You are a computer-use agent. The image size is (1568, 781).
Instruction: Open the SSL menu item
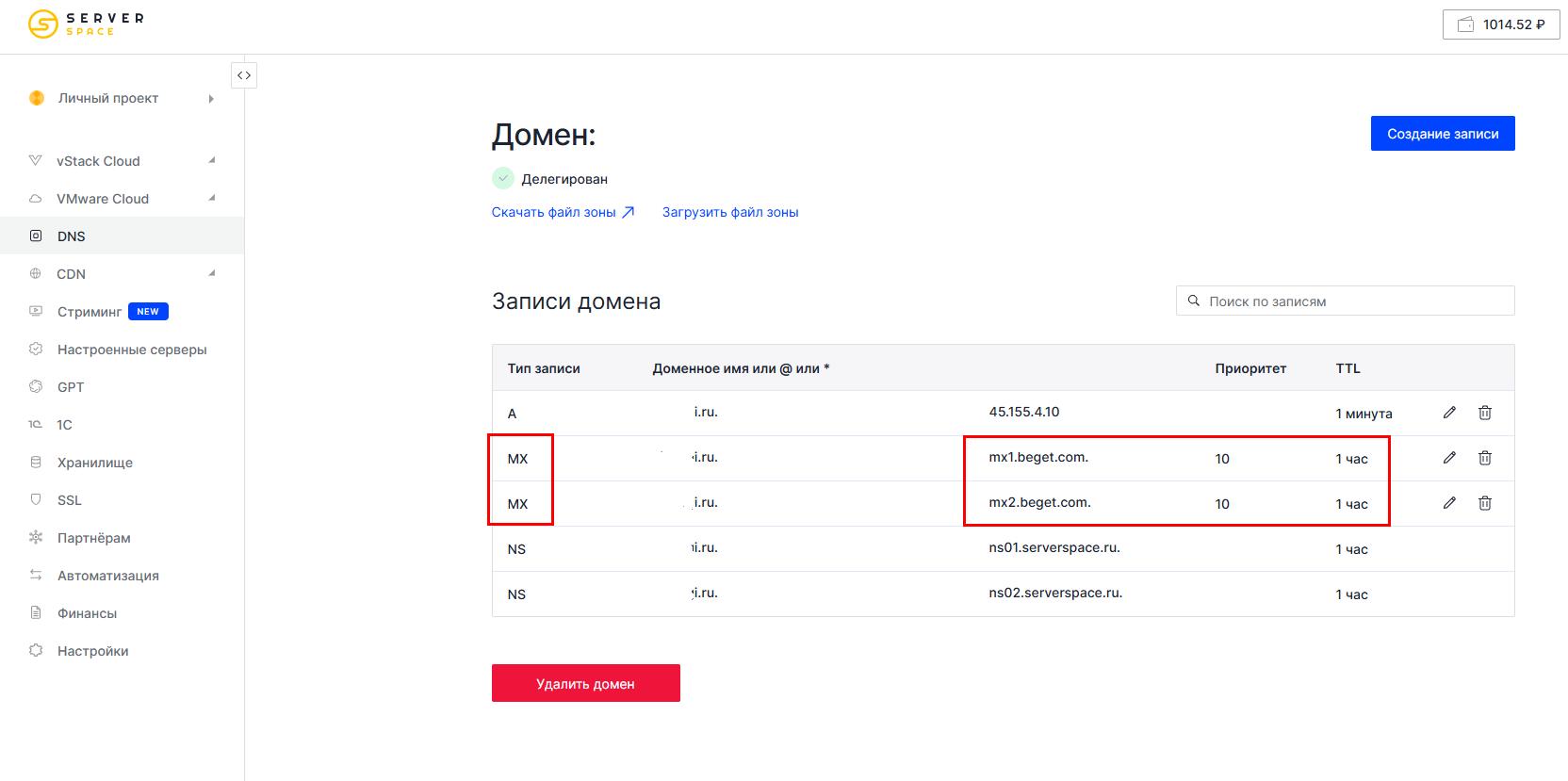(70, 500)
